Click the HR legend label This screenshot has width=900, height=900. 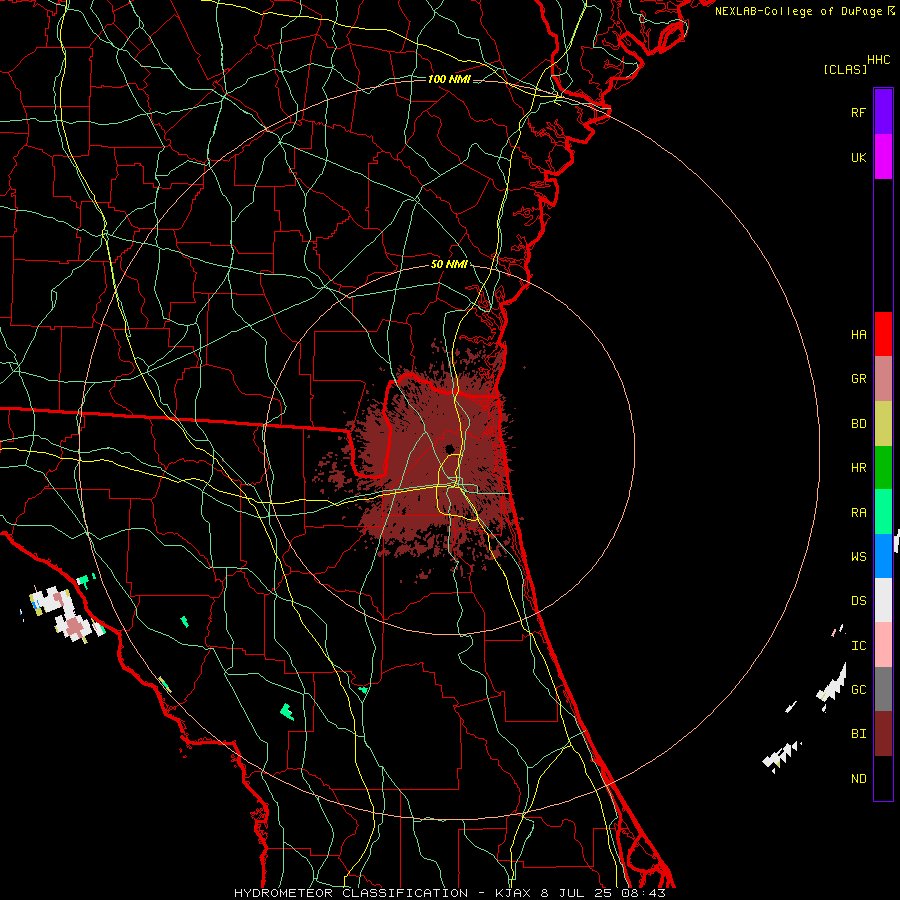click(x=858, y=468)
